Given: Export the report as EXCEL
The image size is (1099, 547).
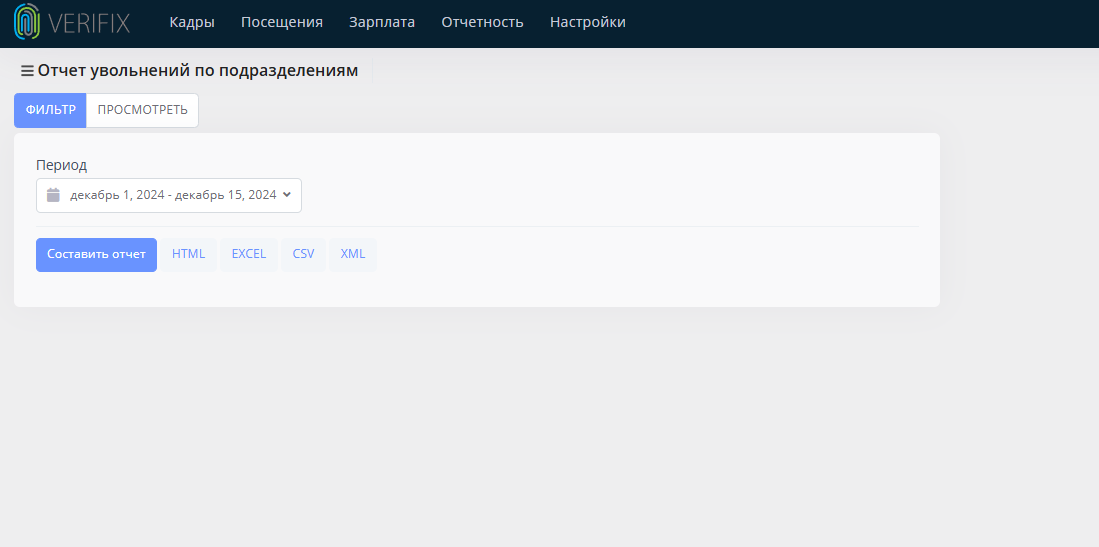Looking at the screenshot, I should pyautogui.click(x=249, y=254).
